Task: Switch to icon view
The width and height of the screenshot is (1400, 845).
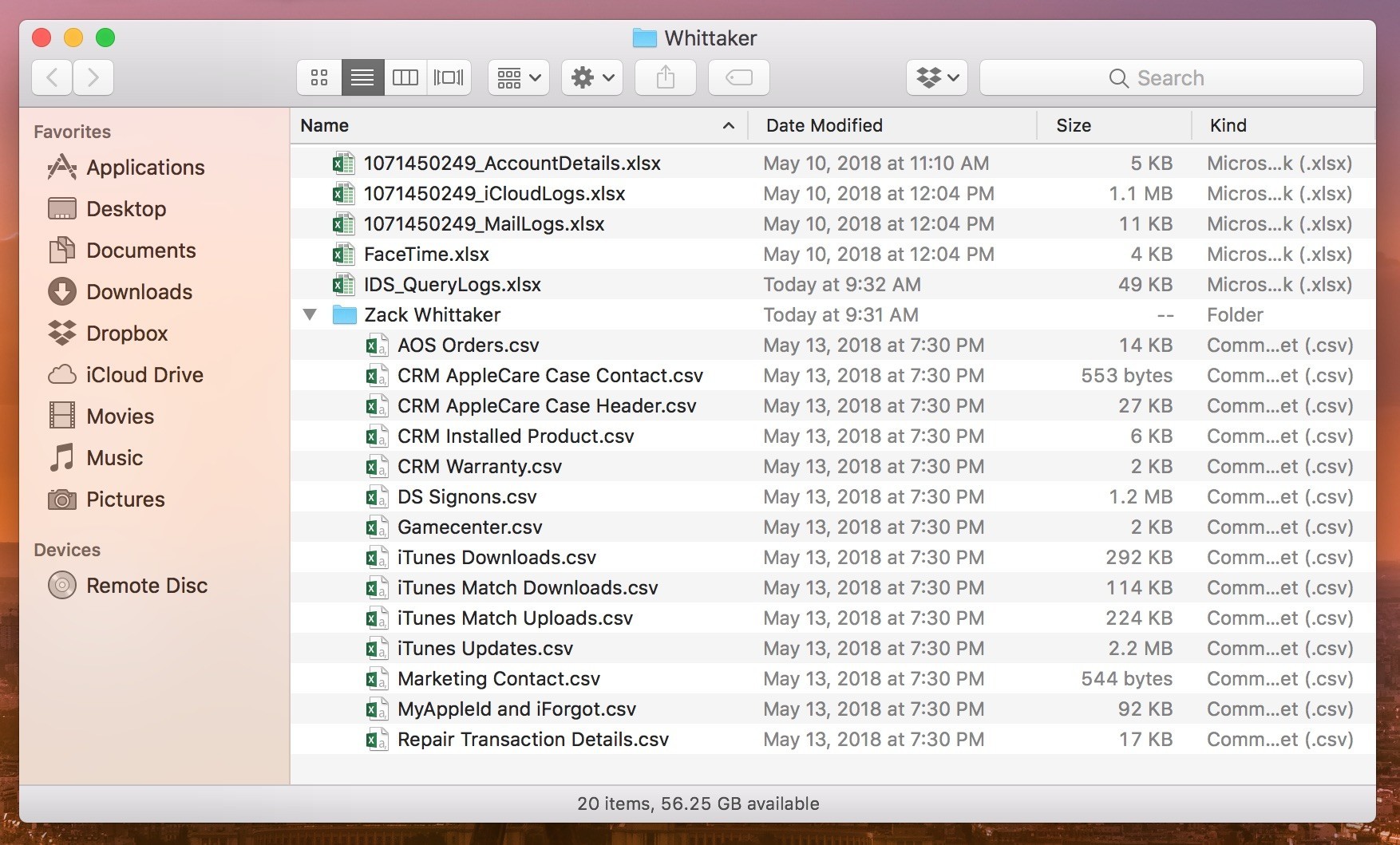Action: [319, 77]
